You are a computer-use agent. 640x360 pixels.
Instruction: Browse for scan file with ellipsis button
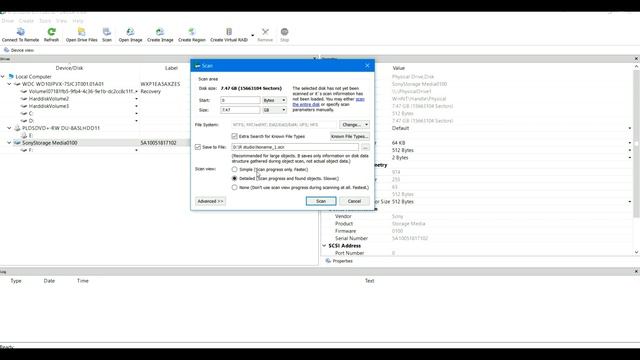tap(365, 147)
